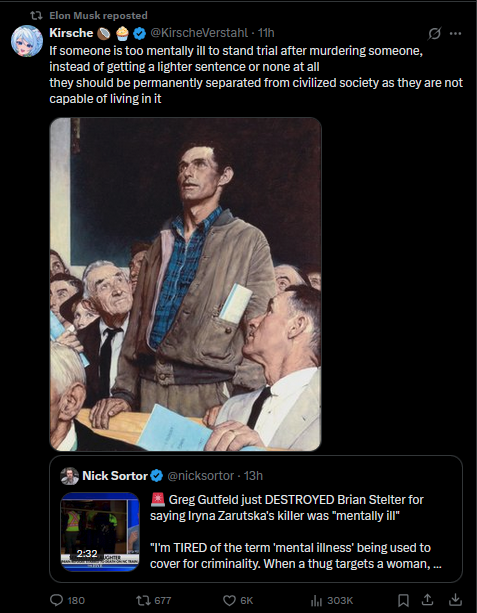The width and height of the screenshot is (477, 613).
Task: Download the post using download icon
Action: pyautogui.click(x=455, y=599)
